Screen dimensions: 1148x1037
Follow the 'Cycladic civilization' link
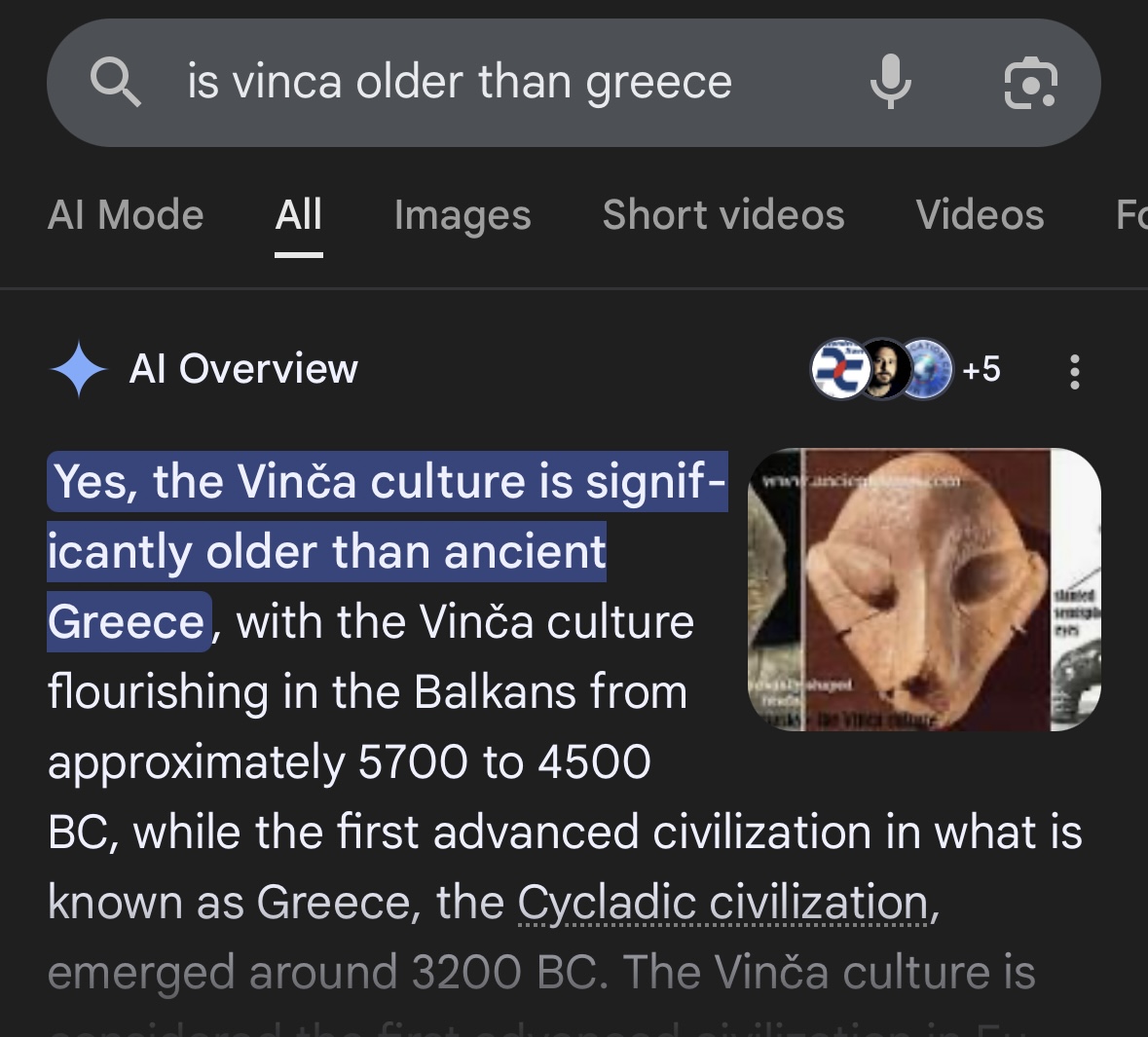point(722,903)
